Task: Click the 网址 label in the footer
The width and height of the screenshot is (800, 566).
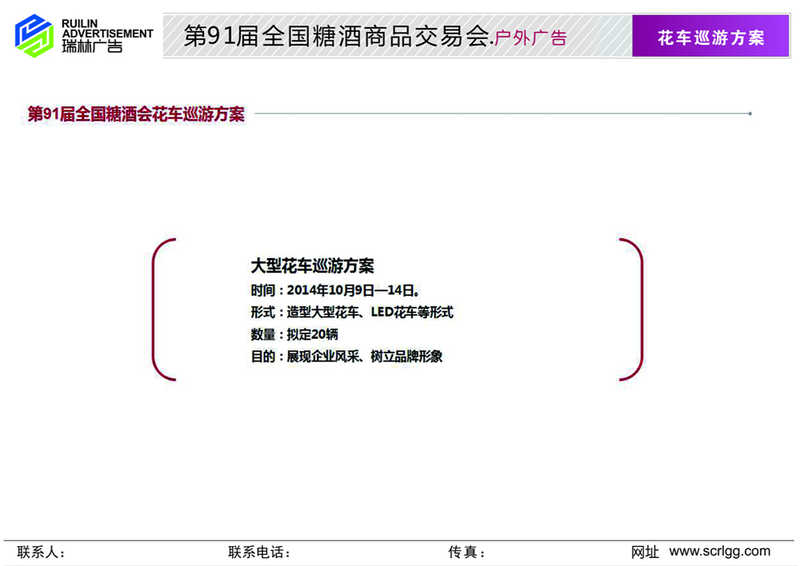Action: tap(645, 552)
